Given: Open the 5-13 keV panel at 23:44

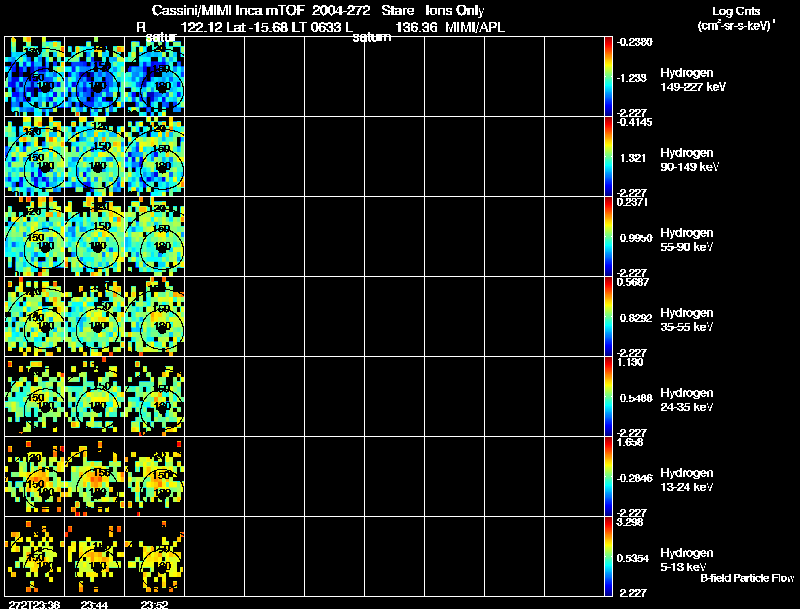Looking at the screenshot, I should (x=94, y=557).
